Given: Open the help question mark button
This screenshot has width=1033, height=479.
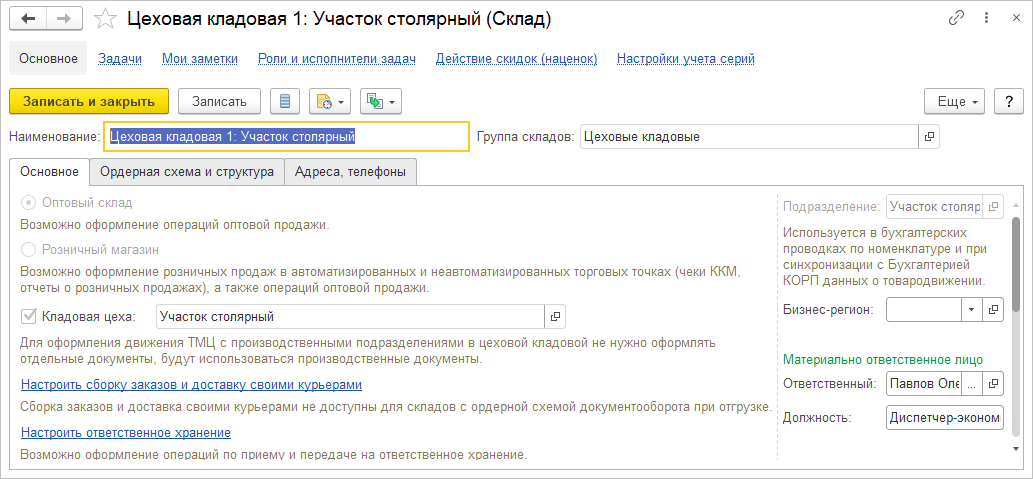Looking at the screenshot, I should click(1009, 101).
